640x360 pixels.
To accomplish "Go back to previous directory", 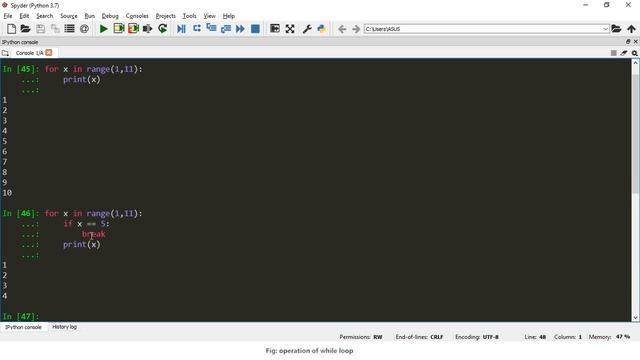I will coord(342,29).
